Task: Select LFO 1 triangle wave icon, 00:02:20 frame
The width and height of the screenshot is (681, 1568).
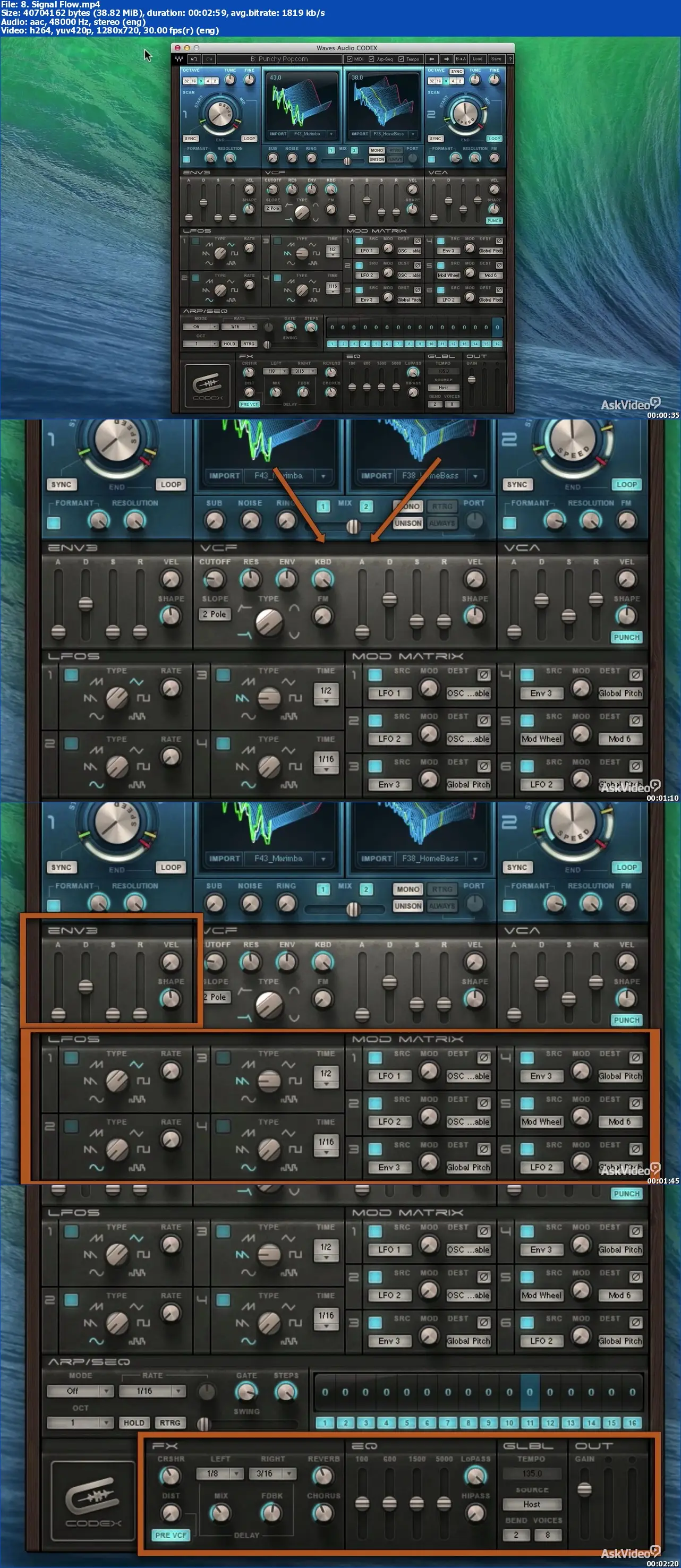Action: tap(137, 1238)
